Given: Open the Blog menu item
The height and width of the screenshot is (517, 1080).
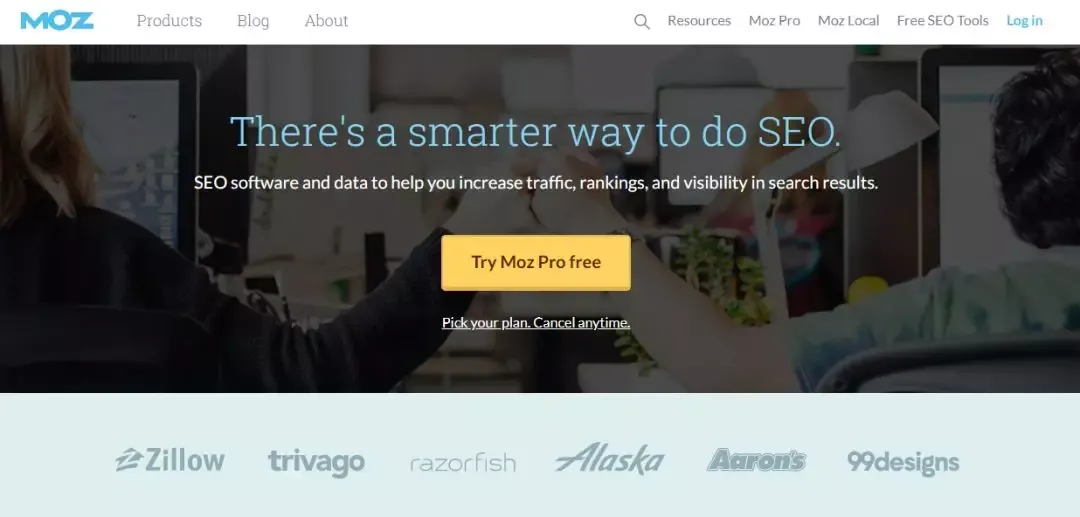Looking at the screenshot, I should (253, 21).
